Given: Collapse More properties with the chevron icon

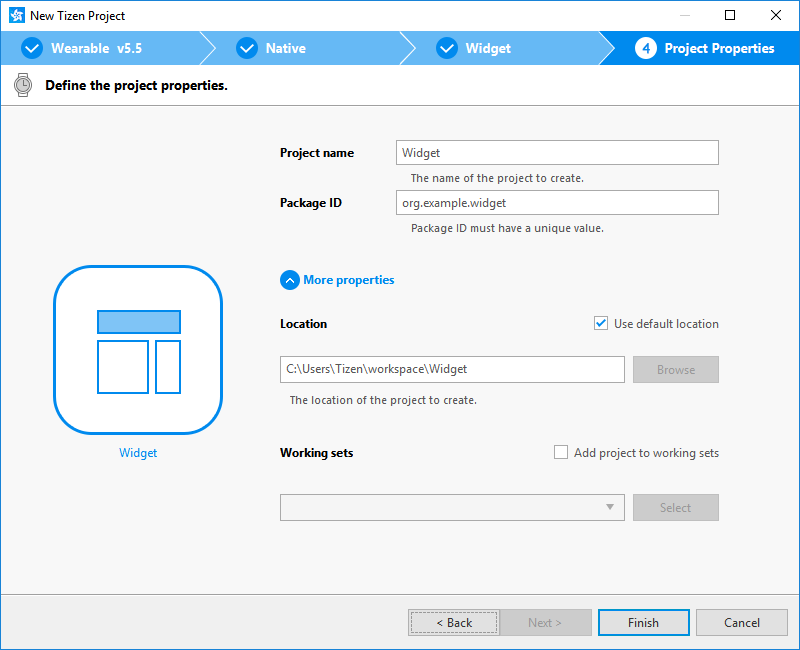Looking at the screenshot, I should (290, 280).
